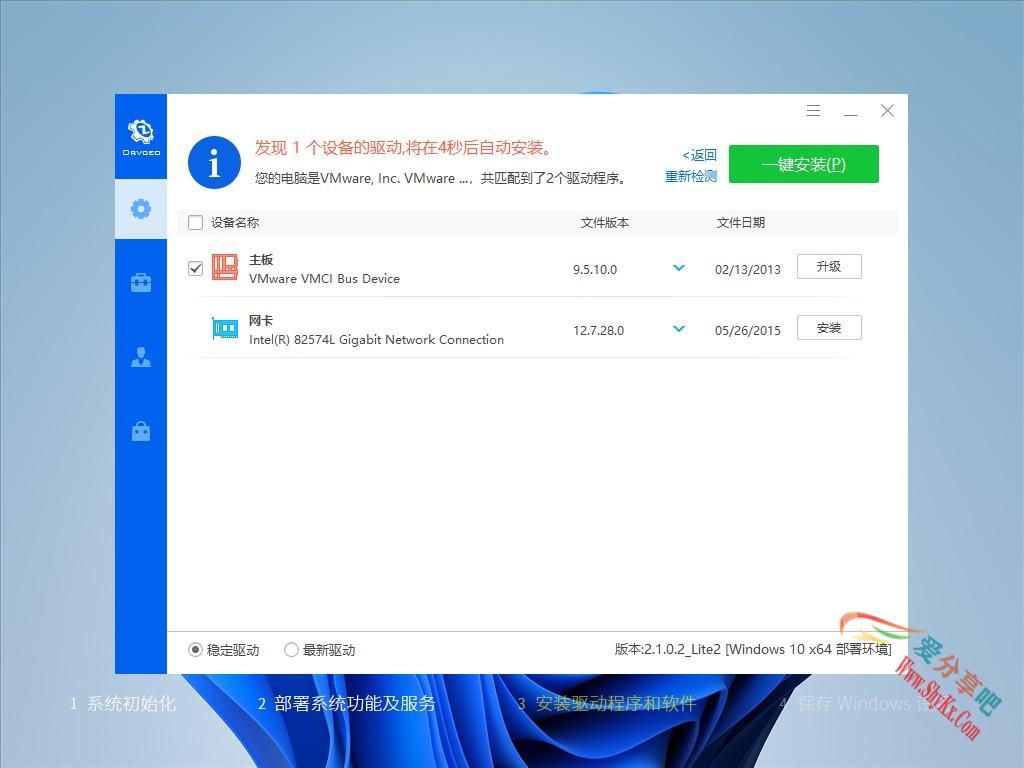Click the 一键安装(P) green button
The image size is (1024, 768).
(x=804, y=164)
